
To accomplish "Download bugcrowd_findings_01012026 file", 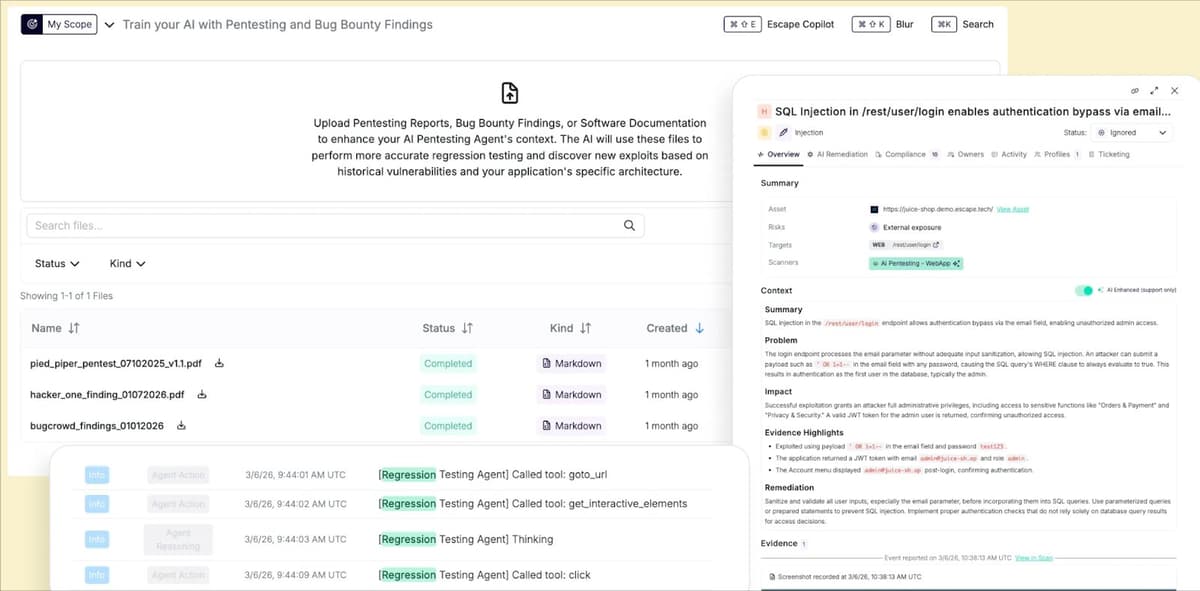I will pyautogui.click(x=181, y=425).
